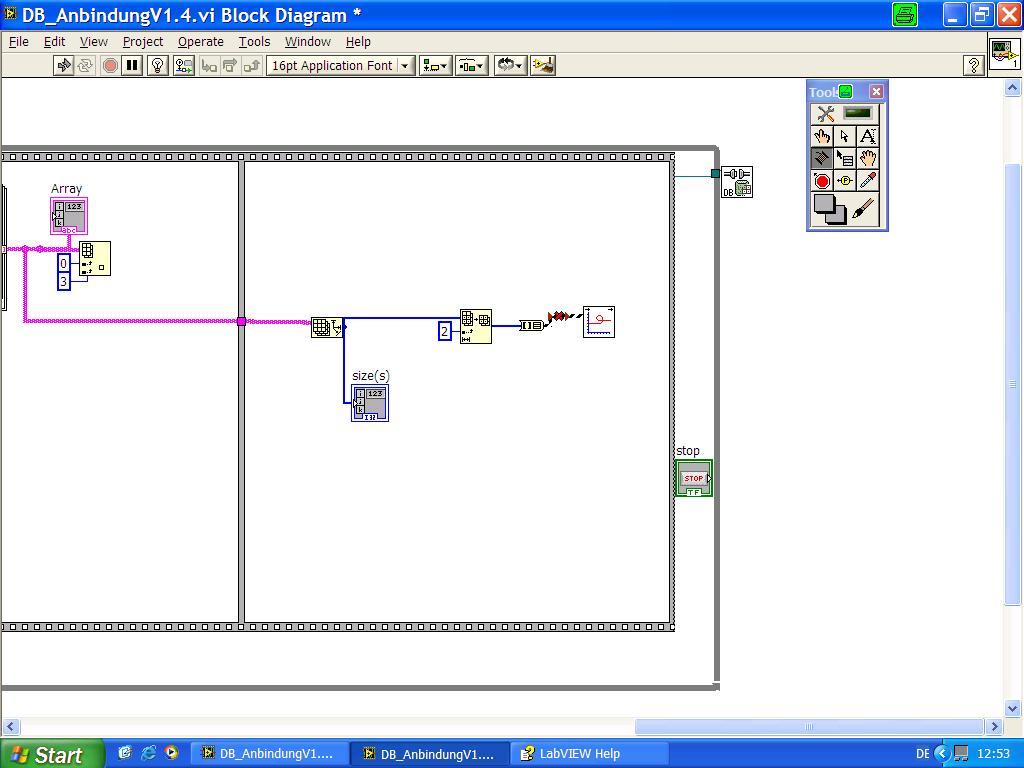
Task: Click the Array Size function node
Action: 327,327
